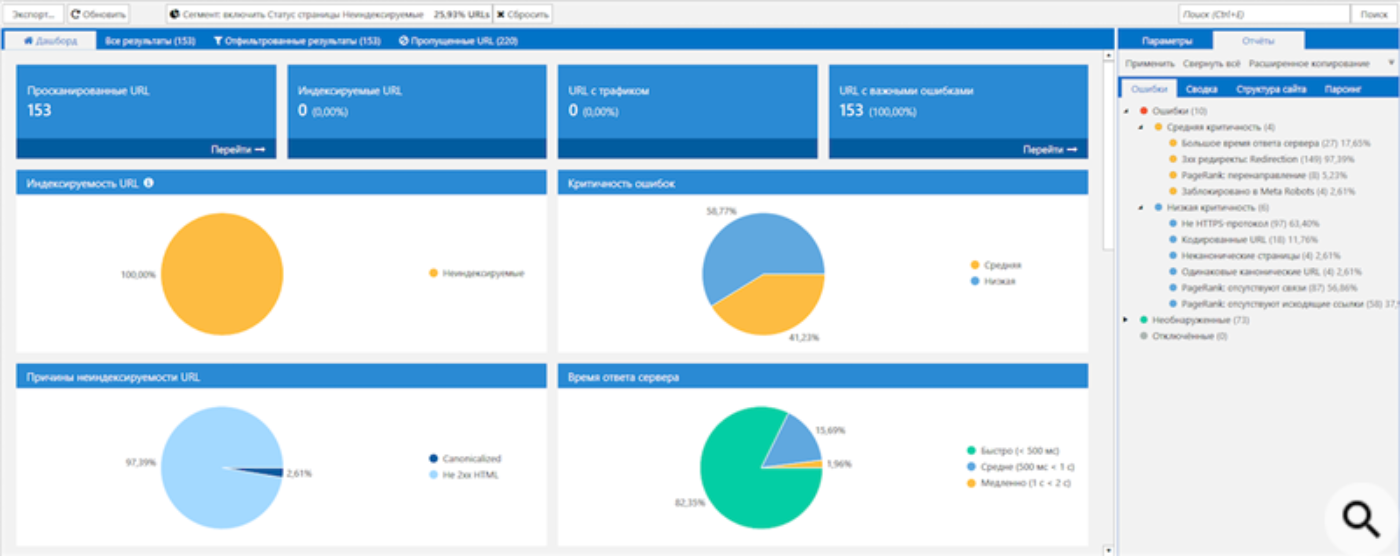Refresh data with the Обновить button
Viewport: 1400px width, 556px height.
[99, 15]
